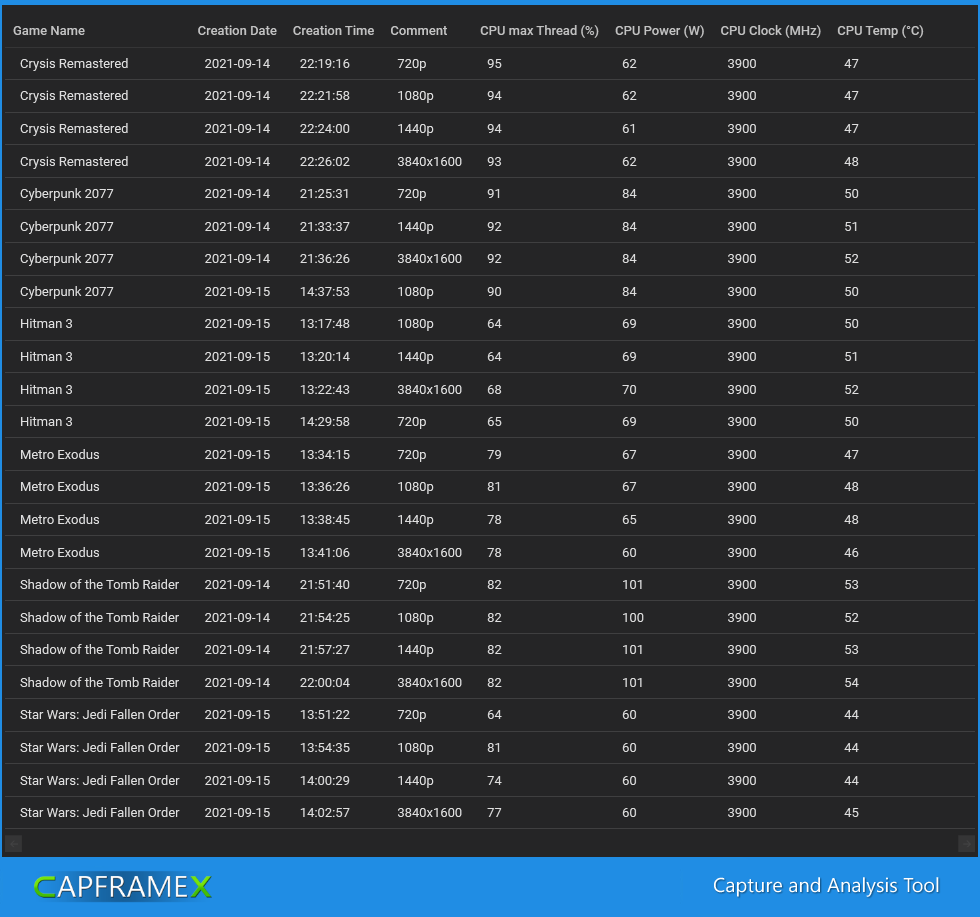Select Metro Exodus row at 13:41:06

point(490,553)
